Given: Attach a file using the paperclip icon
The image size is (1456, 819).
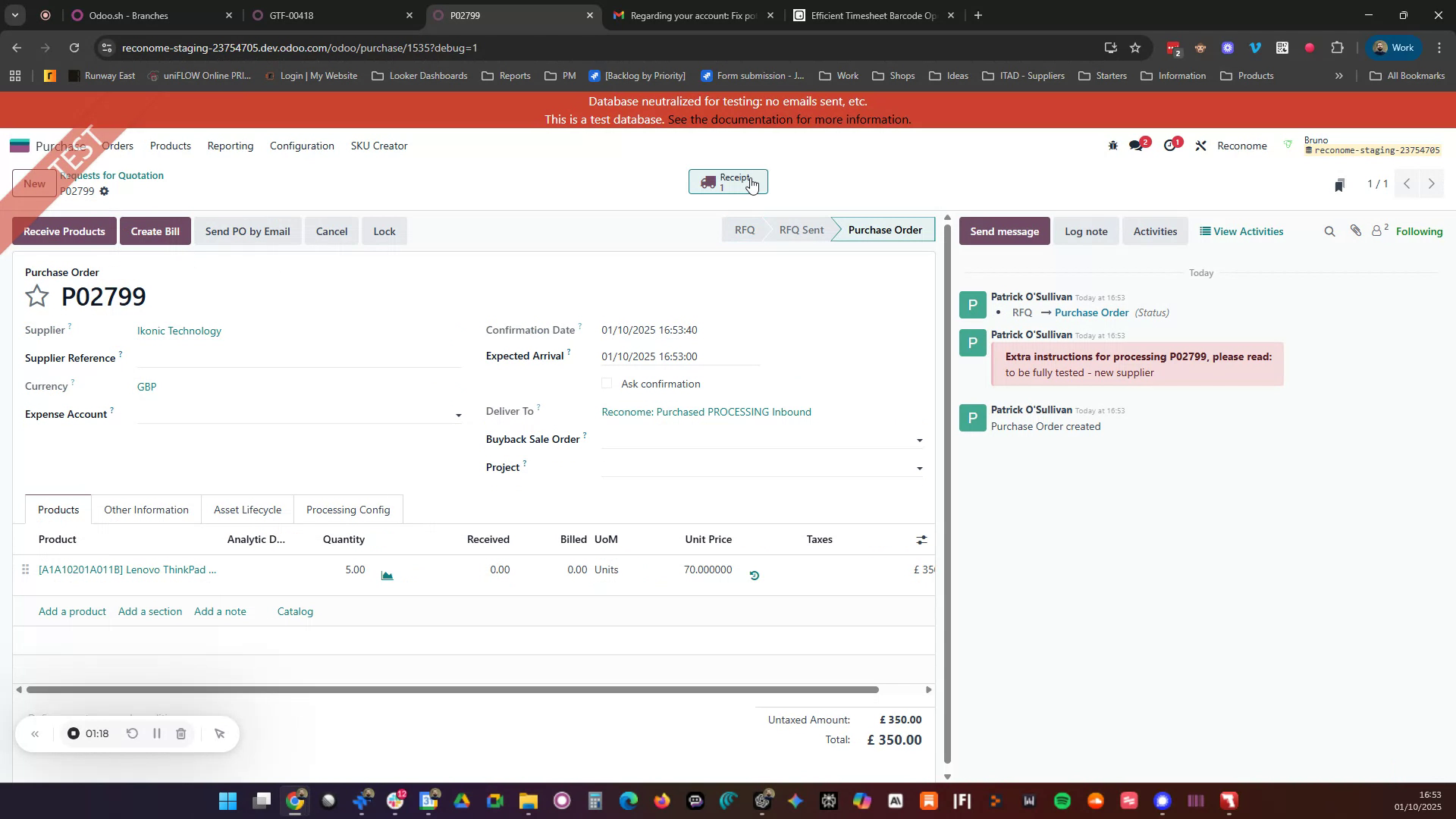Looking at the screenshot, I should pos(1356,231).
